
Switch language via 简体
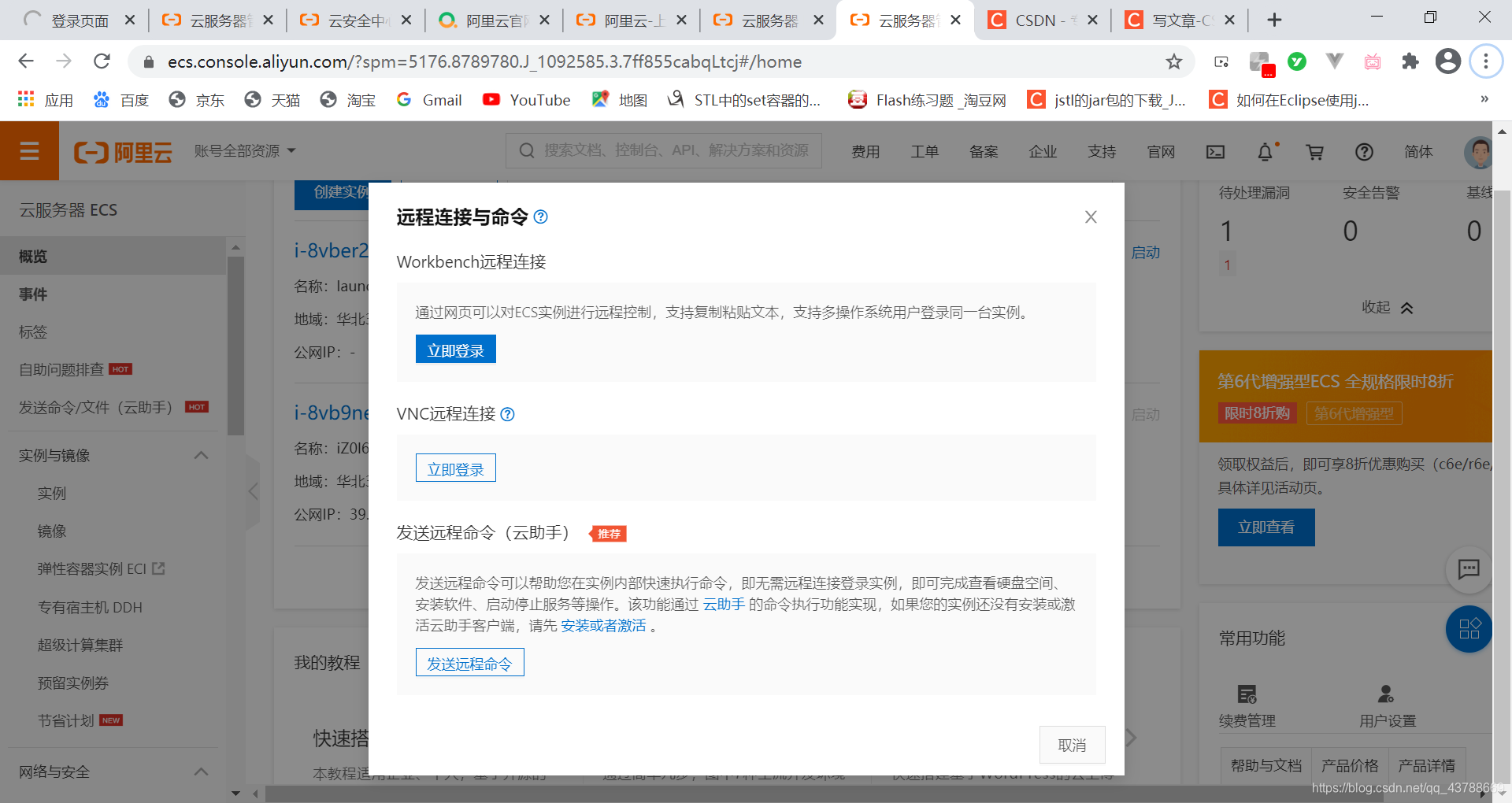1418,152
